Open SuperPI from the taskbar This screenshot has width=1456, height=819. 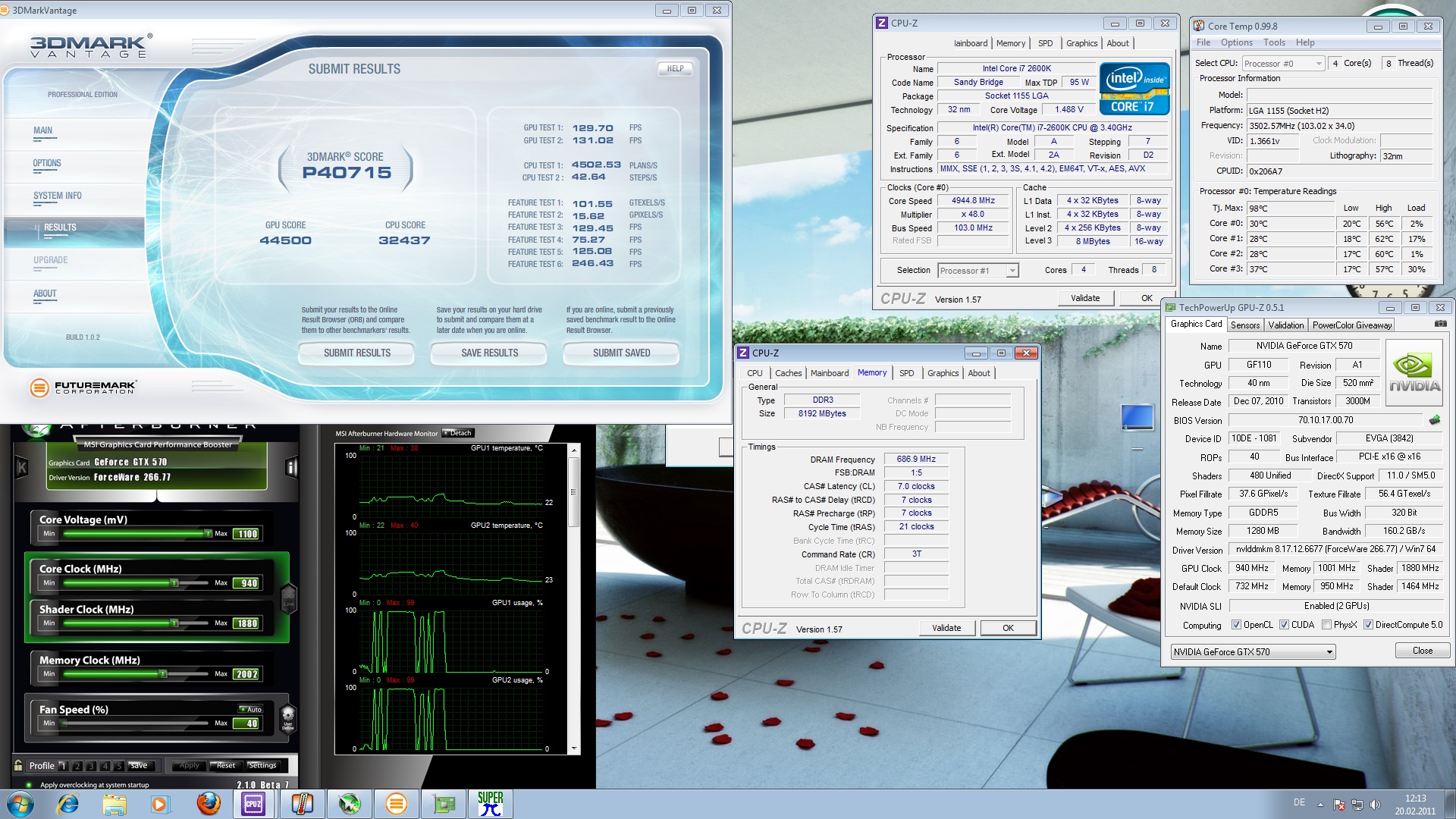491,804
